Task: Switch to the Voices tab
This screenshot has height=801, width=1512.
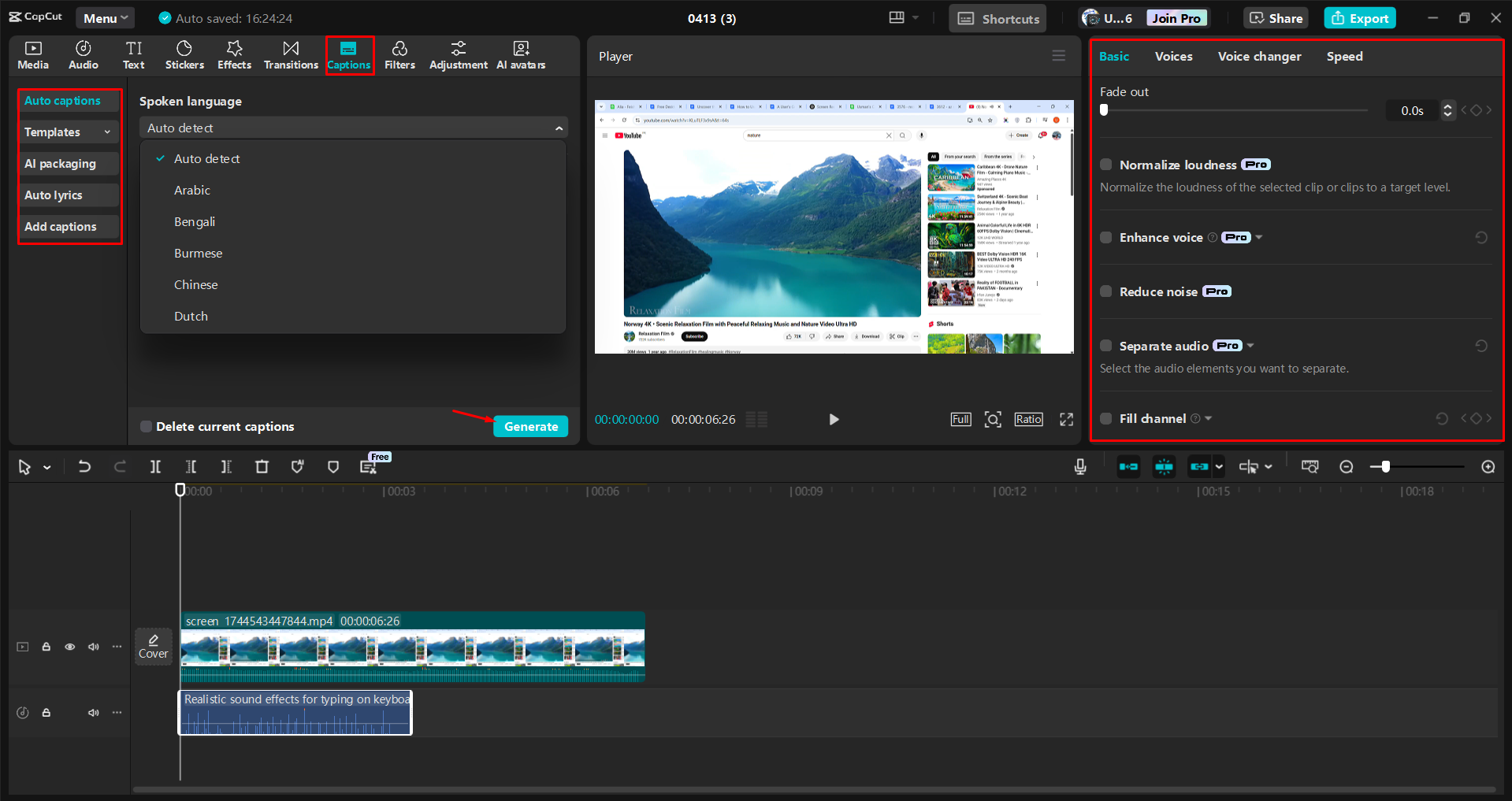Action: [1173, 56]
